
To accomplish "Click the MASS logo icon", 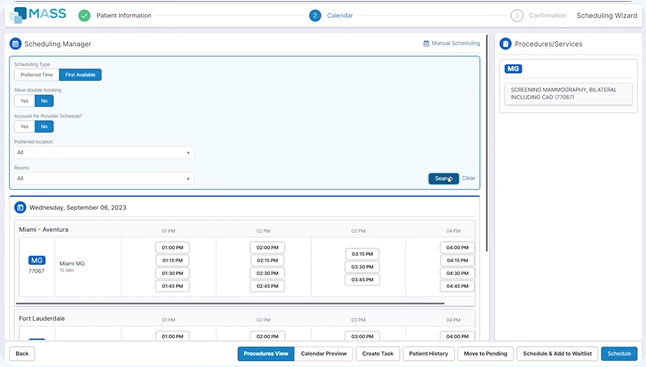I will tap(18, 15).
